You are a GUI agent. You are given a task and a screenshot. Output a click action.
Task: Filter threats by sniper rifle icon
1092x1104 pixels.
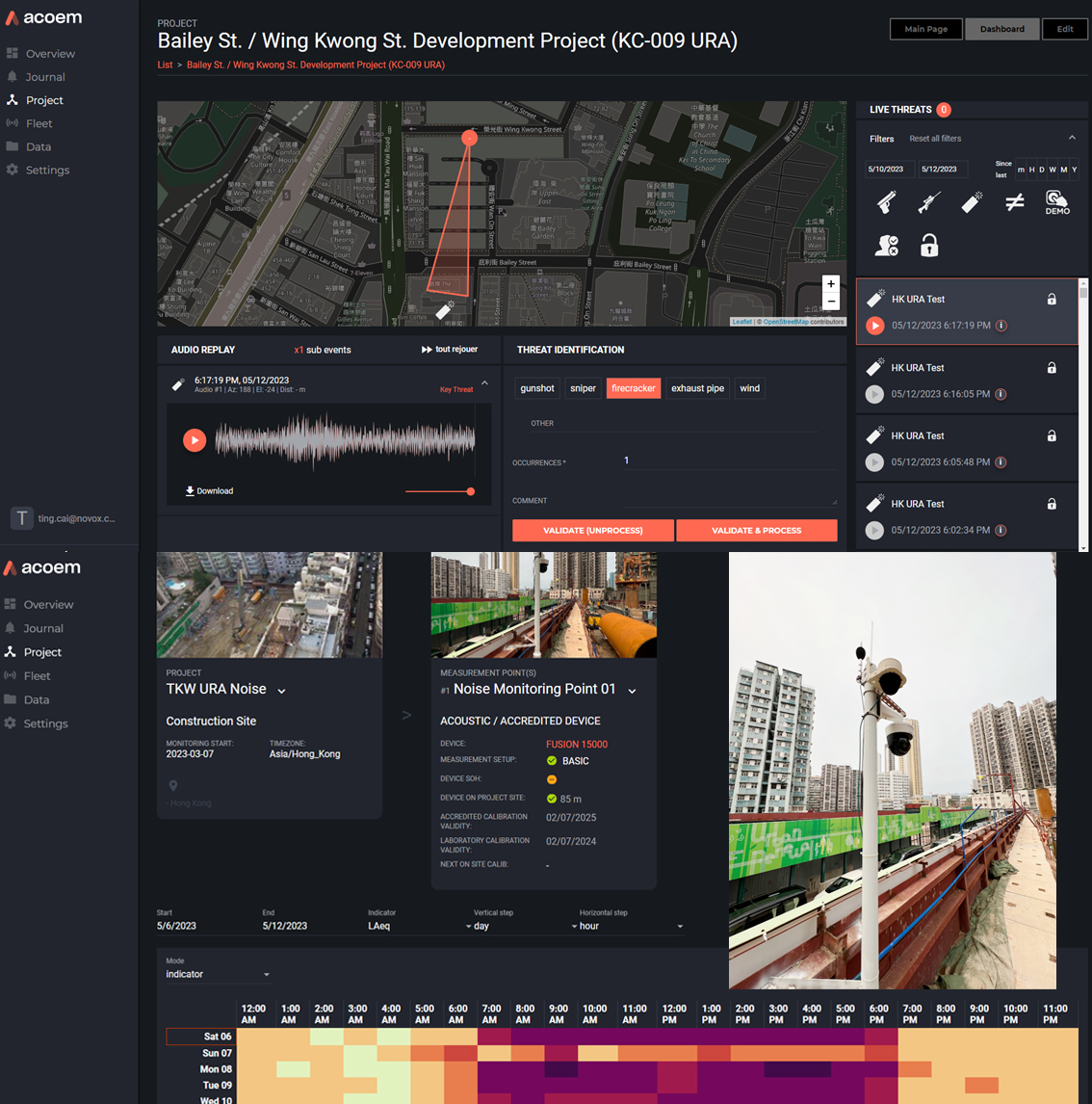coord(929,202)
